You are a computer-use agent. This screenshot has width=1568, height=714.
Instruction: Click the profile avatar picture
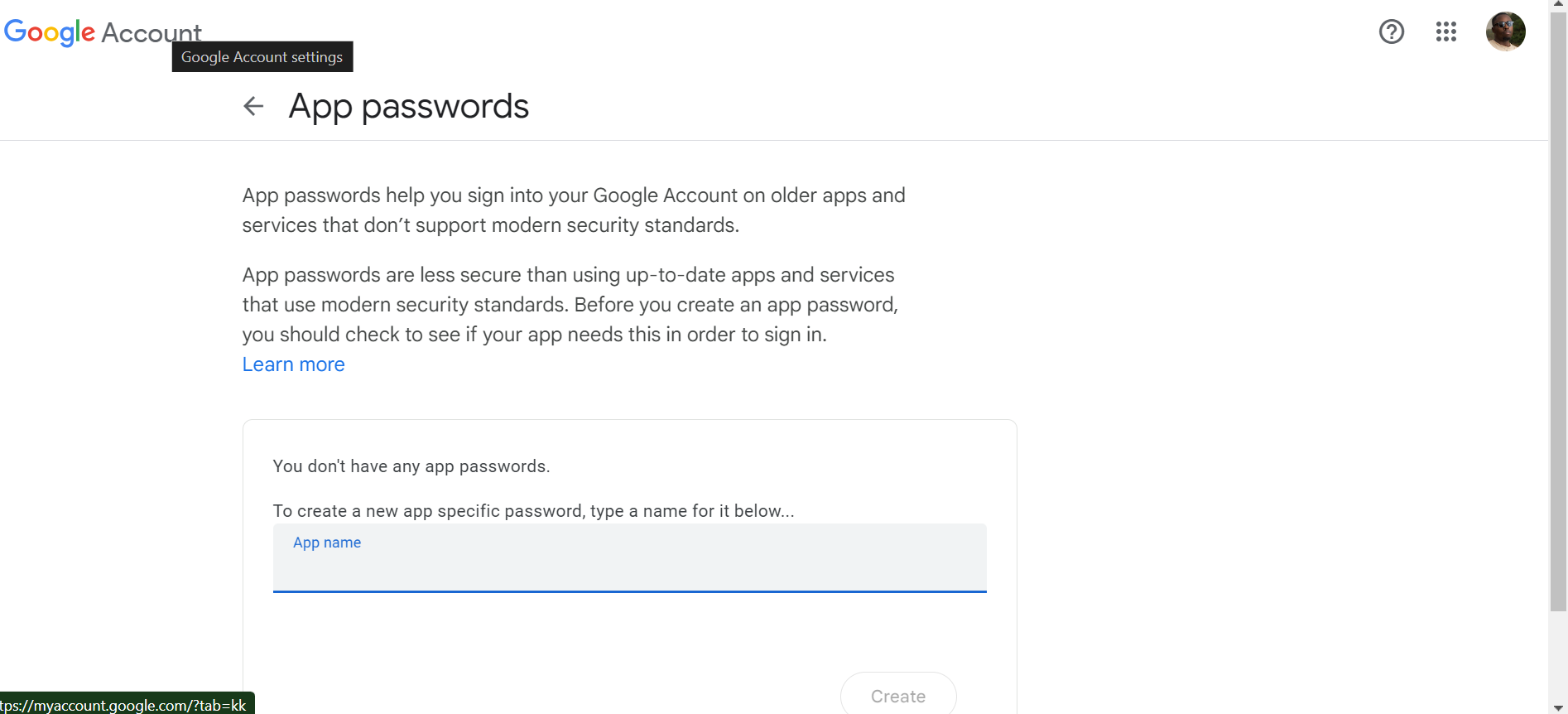pyautogui.click(x=1505, y=31)
